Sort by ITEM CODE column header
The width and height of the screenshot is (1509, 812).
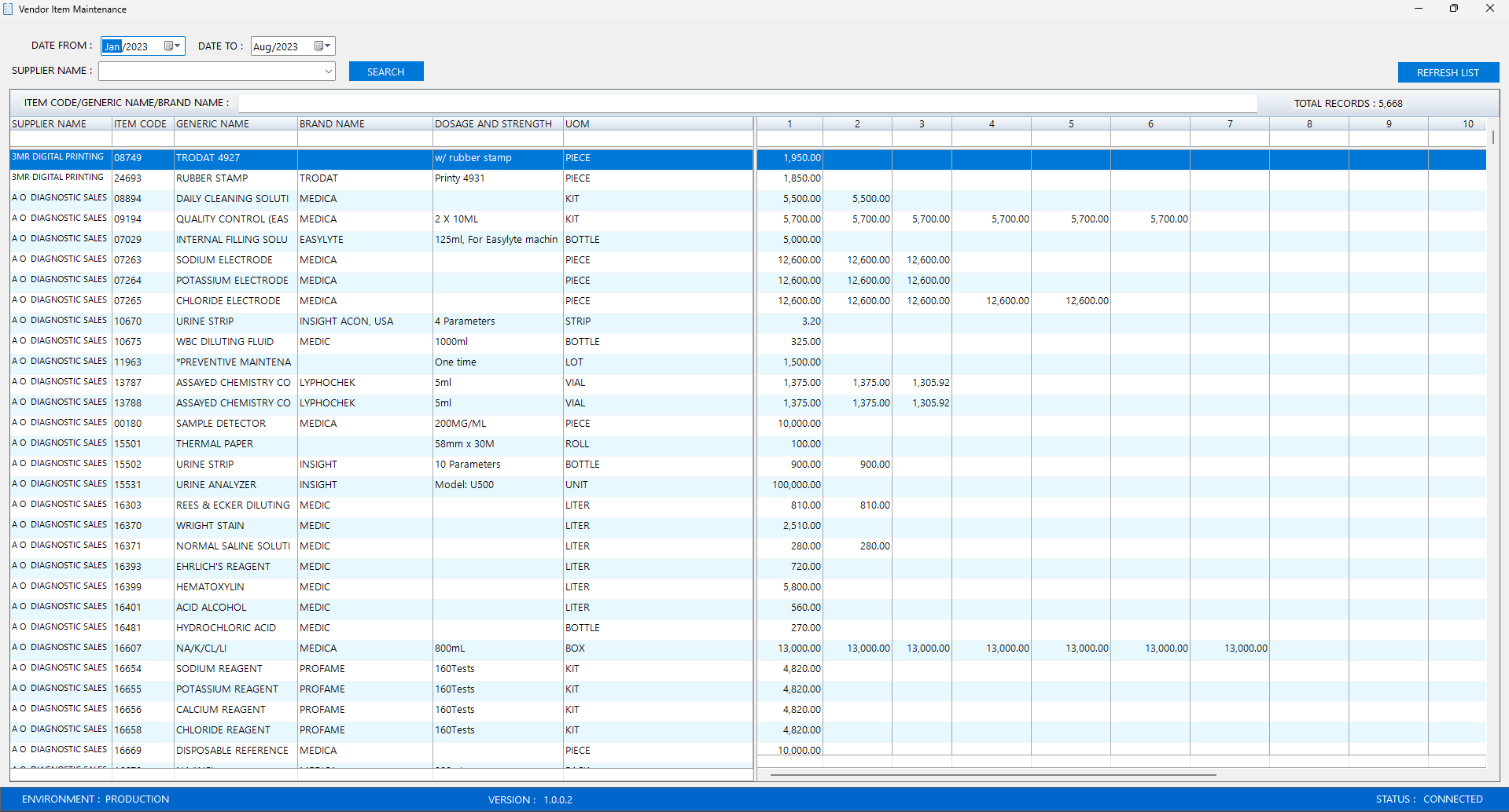pos(141,124)
